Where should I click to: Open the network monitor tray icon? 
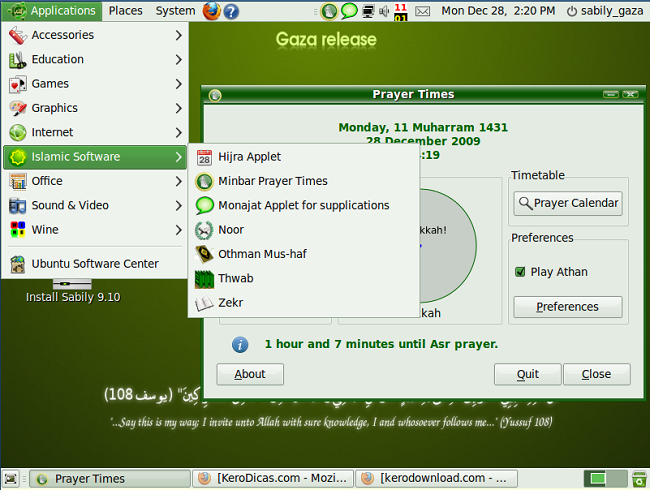[x=368, y=11]
